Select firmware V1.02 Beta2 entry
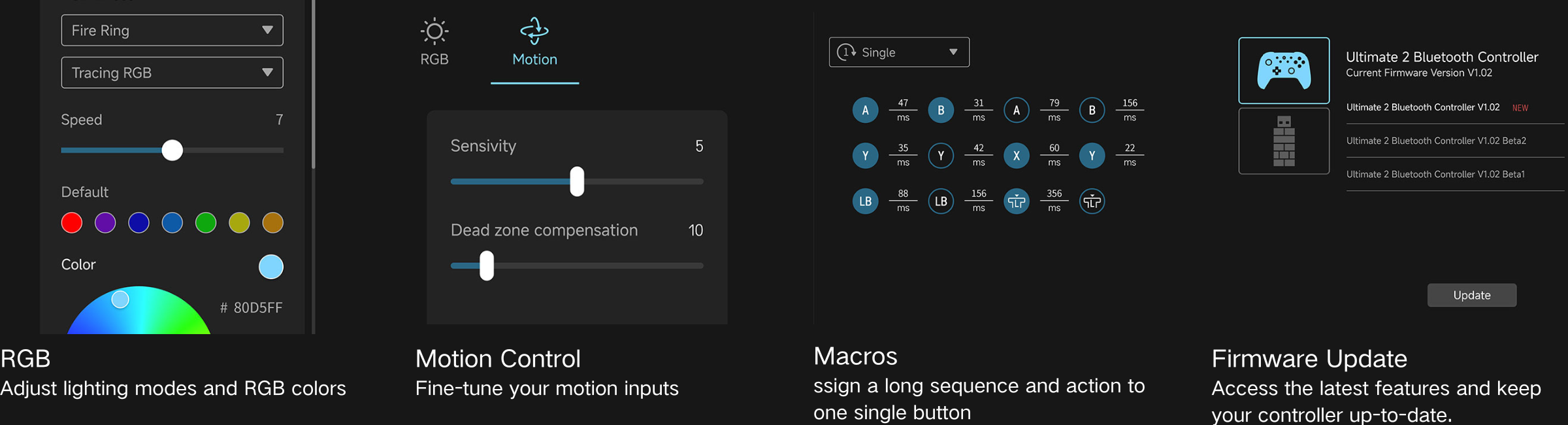This screenshot has height=425, width=1568. coord(1436,141)
